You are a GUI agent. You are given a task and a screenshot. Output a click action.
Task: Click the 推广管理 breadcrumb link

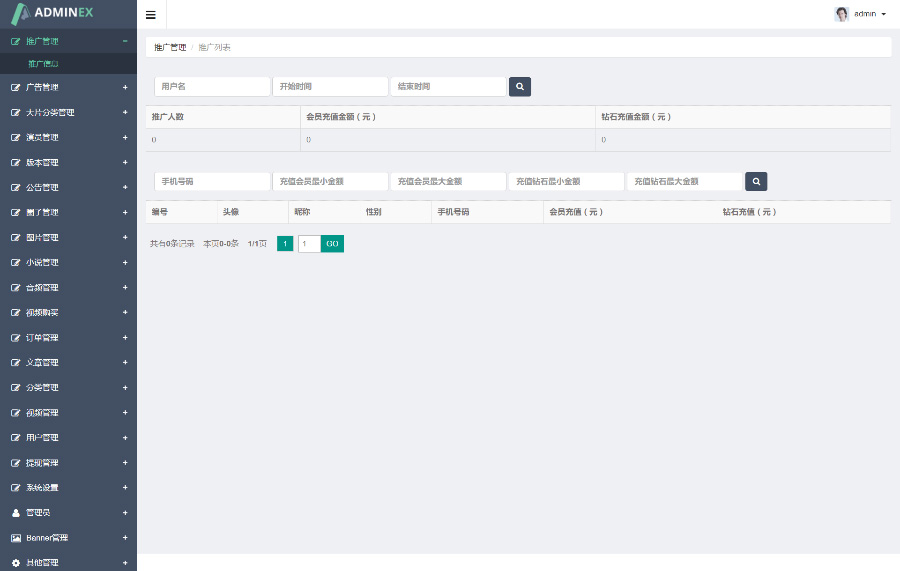click(170, 47)
